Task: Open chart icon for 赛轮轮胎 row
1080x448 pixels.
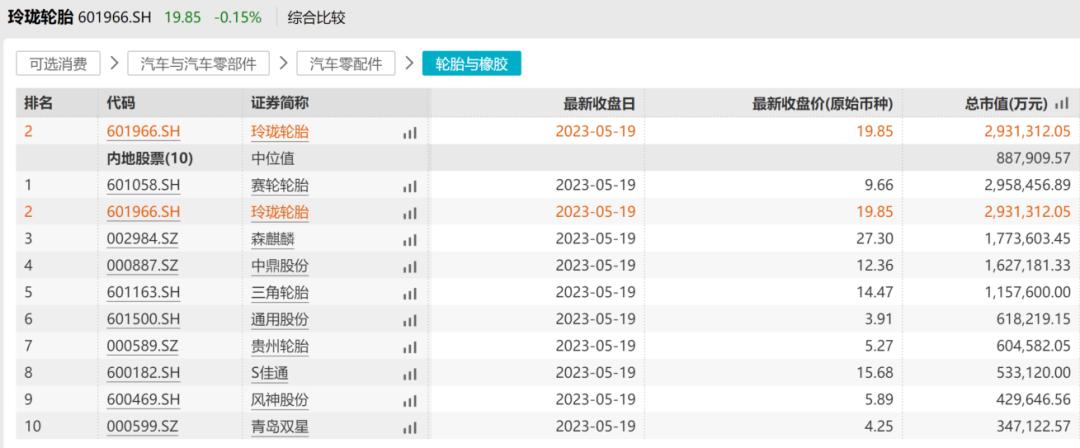Action: pyautogui.click(x=410, y=186)
